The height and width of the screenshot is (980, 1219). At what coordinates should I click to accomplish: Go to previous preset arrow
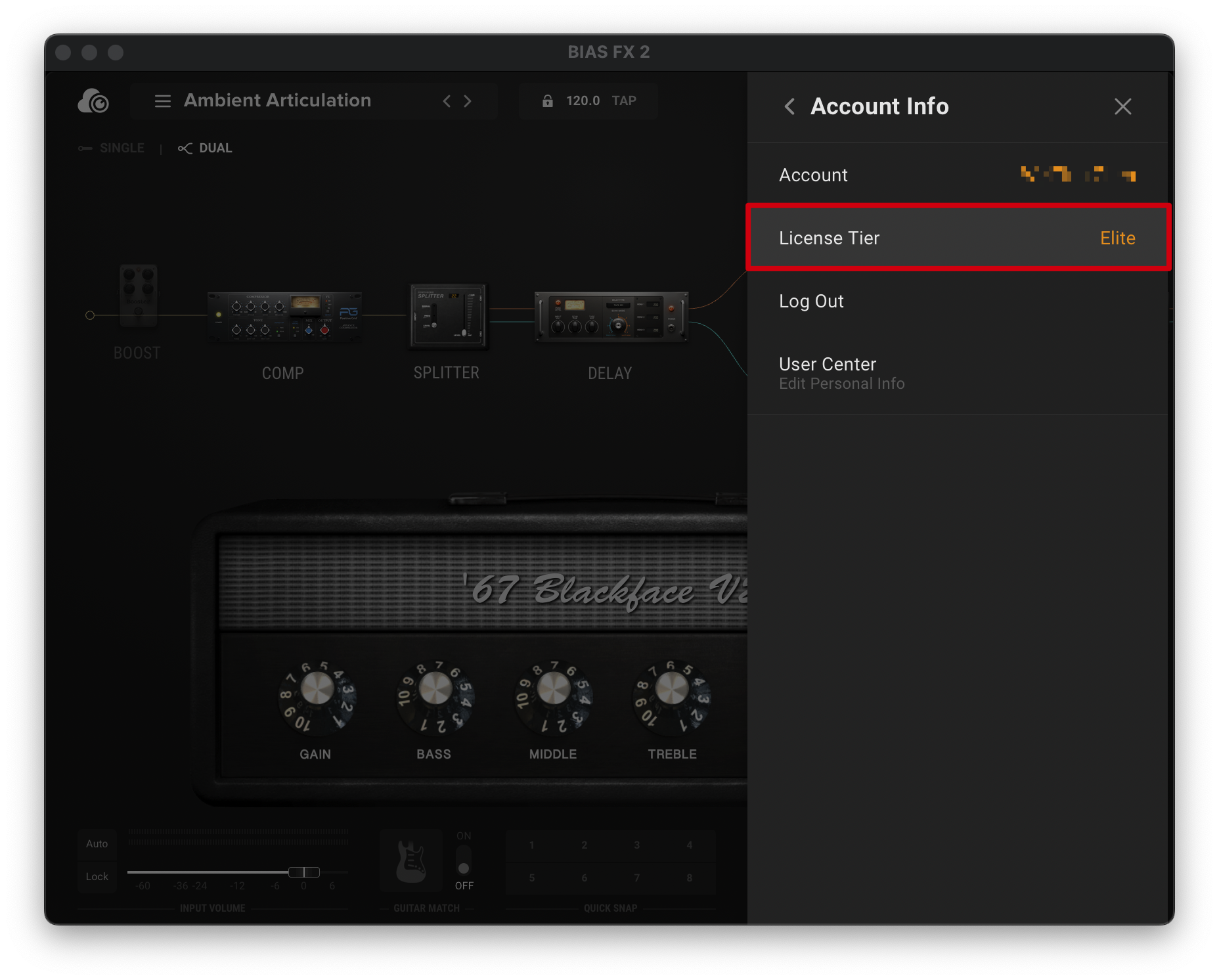pos(447,101)
